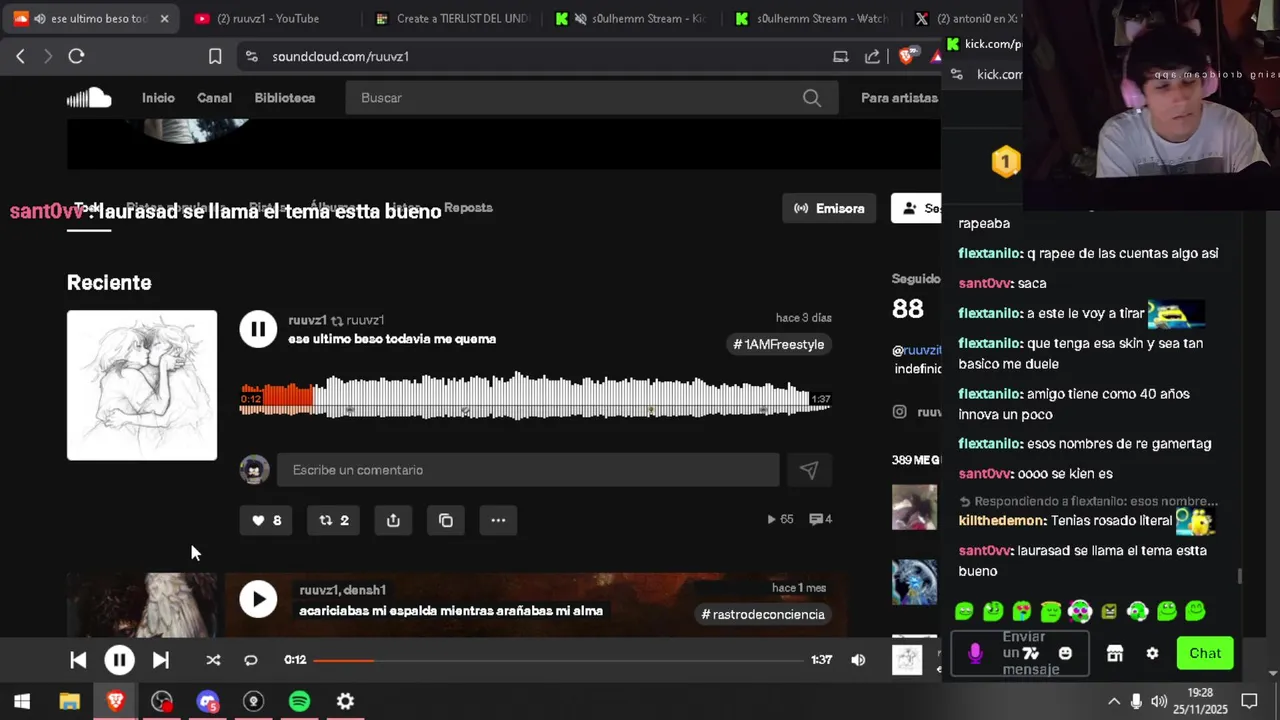Viewport: 1280px width, 720px height.
Task: Share the track via the share icon
Action: point(393,520)
